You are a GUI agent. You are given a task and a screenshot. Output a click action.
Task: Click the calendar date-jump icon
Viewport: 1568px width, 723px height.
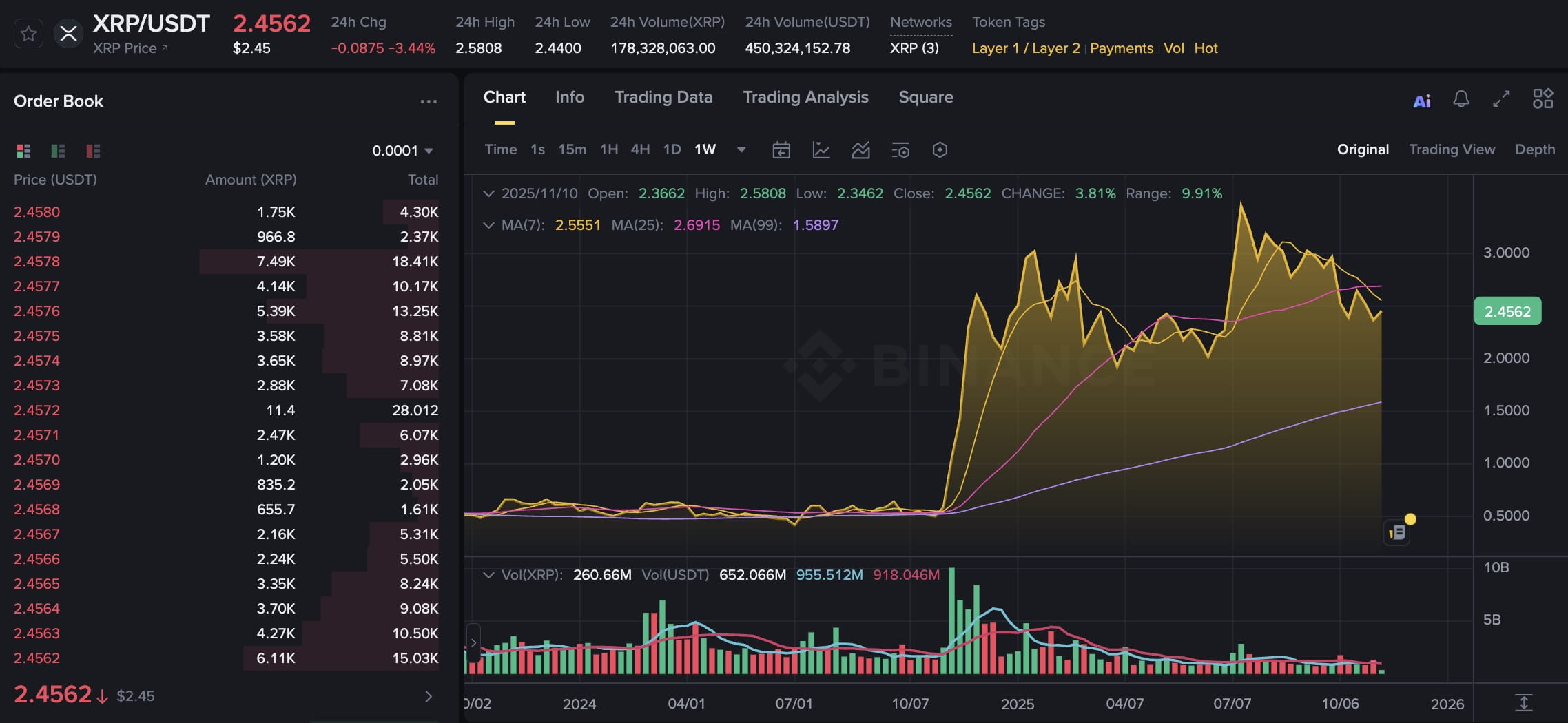tap(781, 149)
